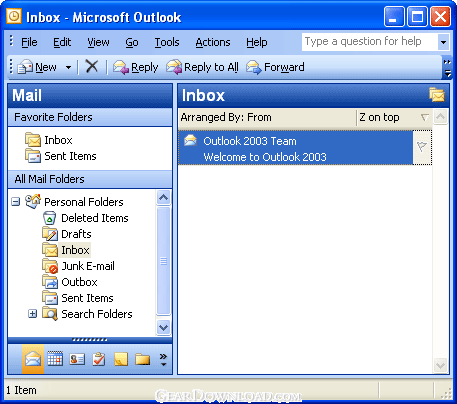457x404 pixels.
Task: Click the All Mail Folders header
Action: (90, 179)
